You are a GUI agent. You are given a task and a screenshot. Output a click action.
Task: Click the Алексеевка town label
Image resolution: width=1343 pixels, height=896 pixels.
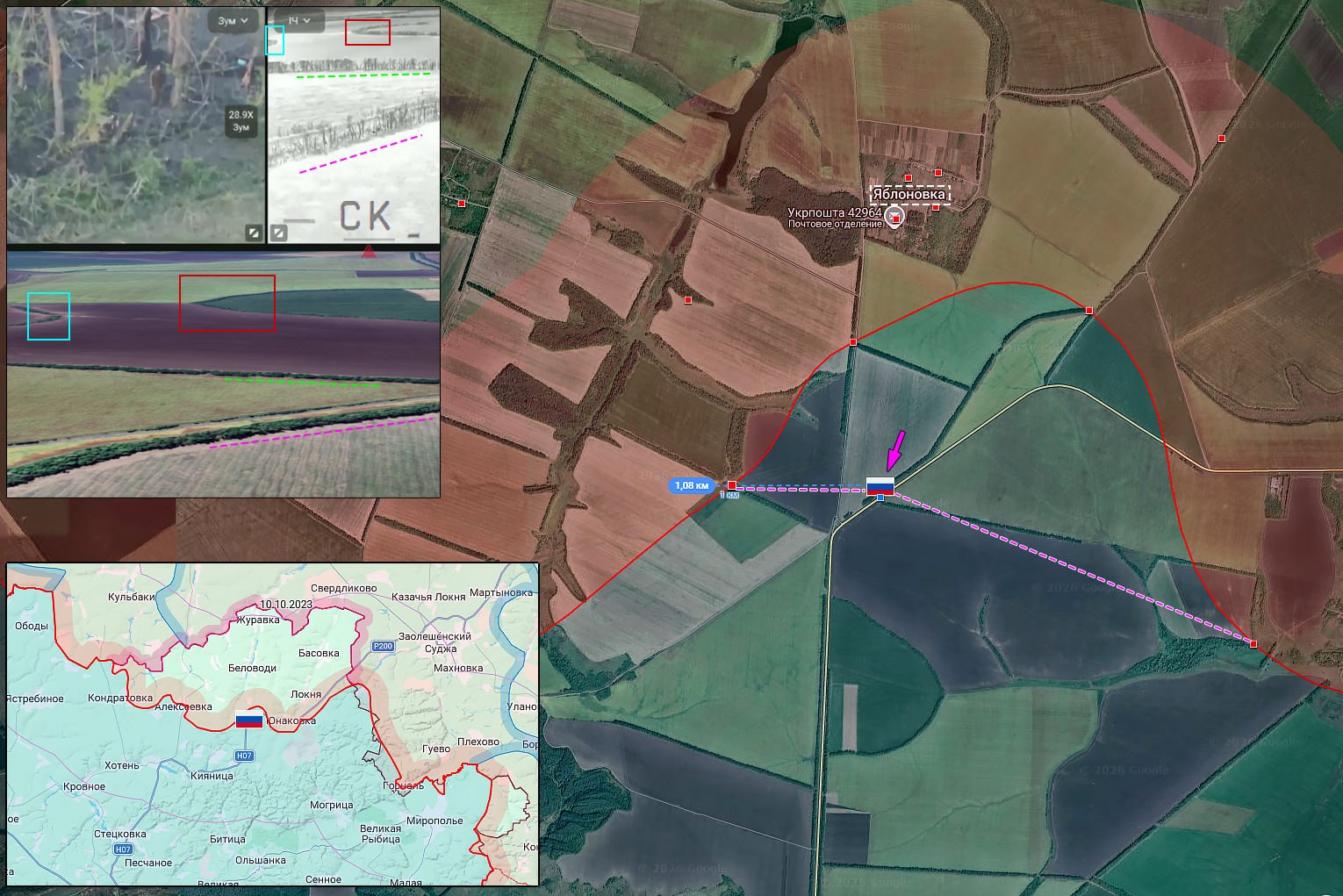coord(183,706)
